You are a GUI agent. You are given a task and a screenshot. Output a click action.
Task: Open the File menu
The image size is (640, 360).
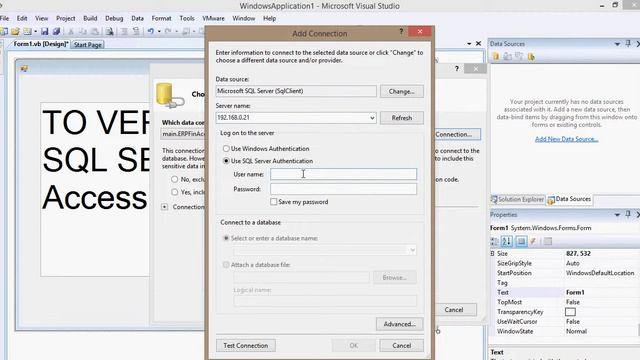coord(4,18)
